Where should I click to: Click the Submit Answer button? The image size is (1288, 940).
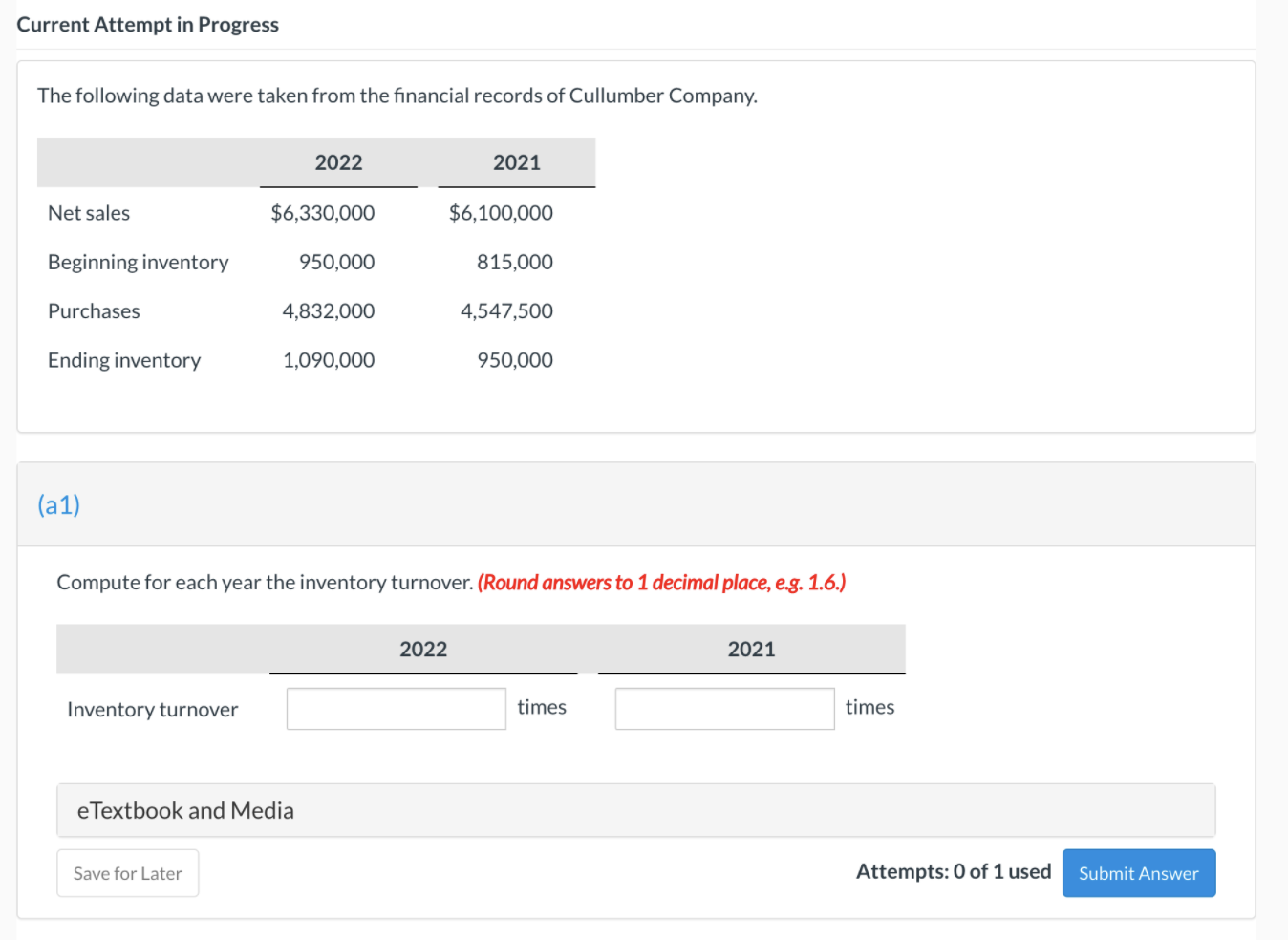1138,872
